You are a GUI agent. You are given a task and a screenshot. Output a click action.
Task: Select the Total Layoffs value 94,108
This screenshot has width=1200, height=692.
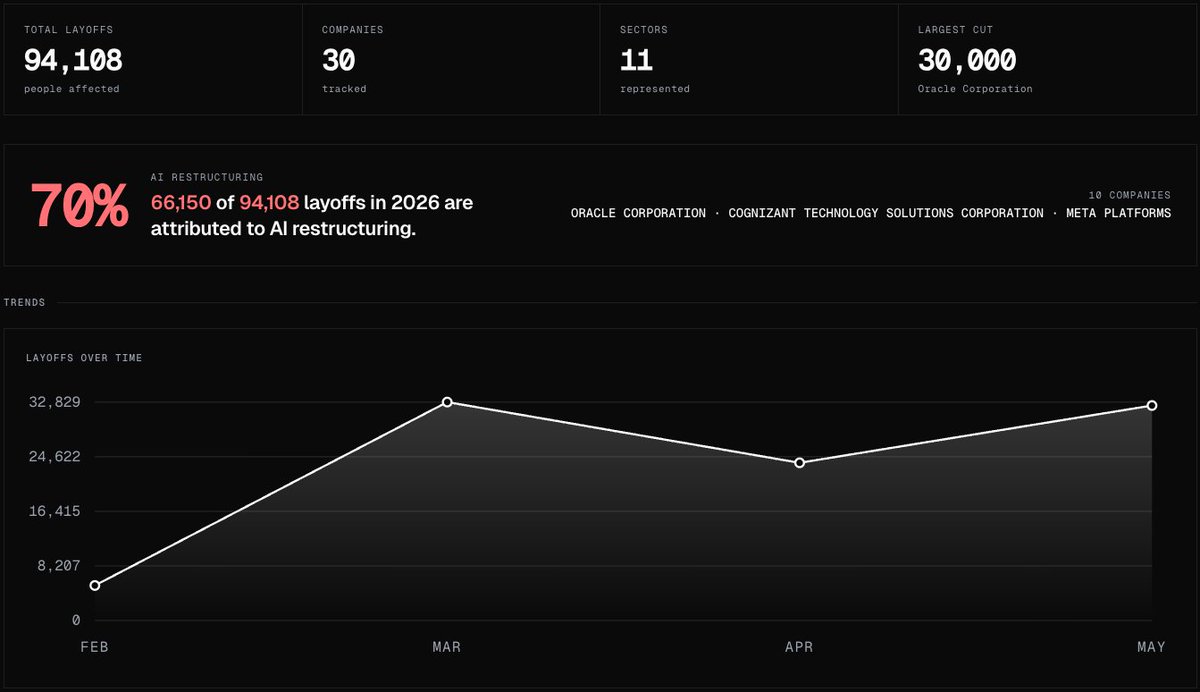(x=73, y=60)
